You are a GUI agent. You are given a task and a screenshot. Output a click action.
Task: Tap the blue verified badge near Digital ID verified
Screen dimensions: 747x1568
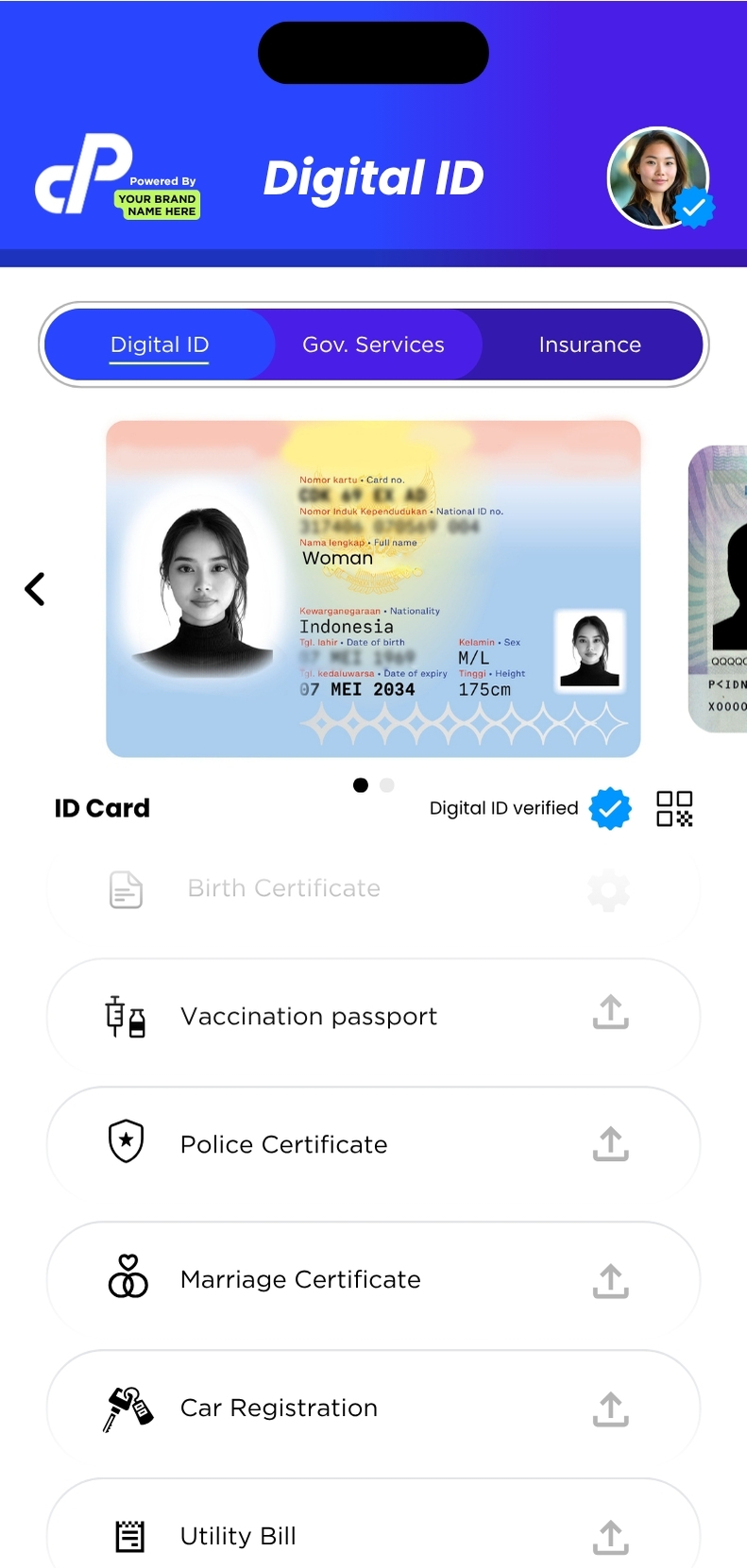[610, 808]
